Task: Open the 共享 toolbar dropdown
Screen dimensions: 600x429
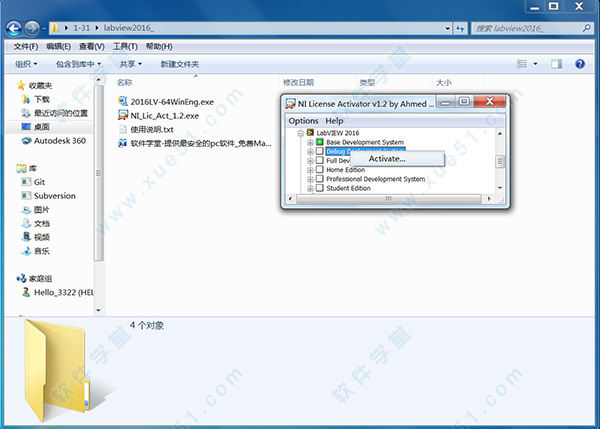Action: click(130, 64)
